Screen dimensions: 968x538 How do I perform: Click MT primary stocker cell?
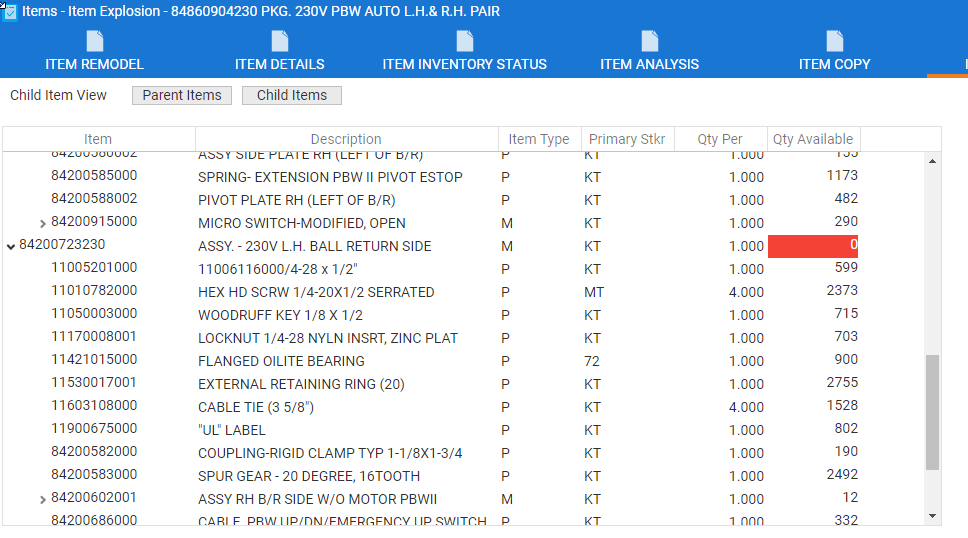[x=594, y=292]
